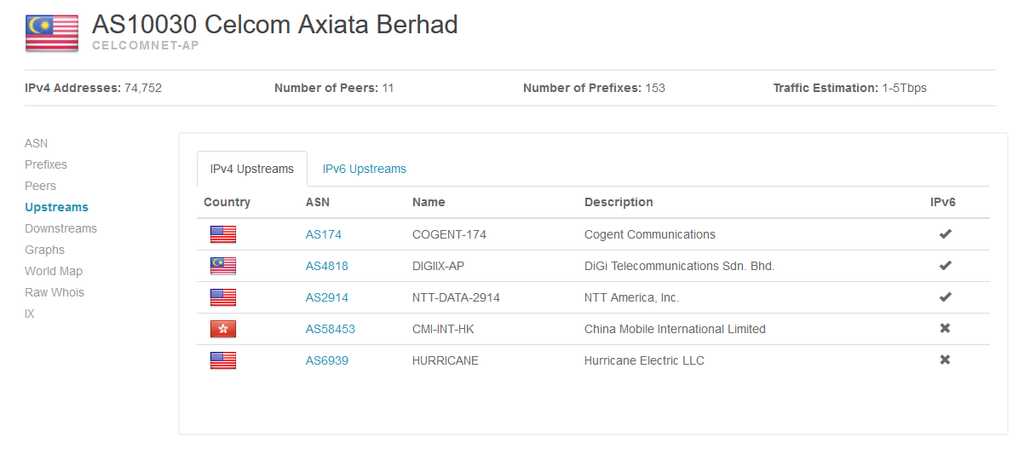Show Downstreams from the sidebar

61,229
